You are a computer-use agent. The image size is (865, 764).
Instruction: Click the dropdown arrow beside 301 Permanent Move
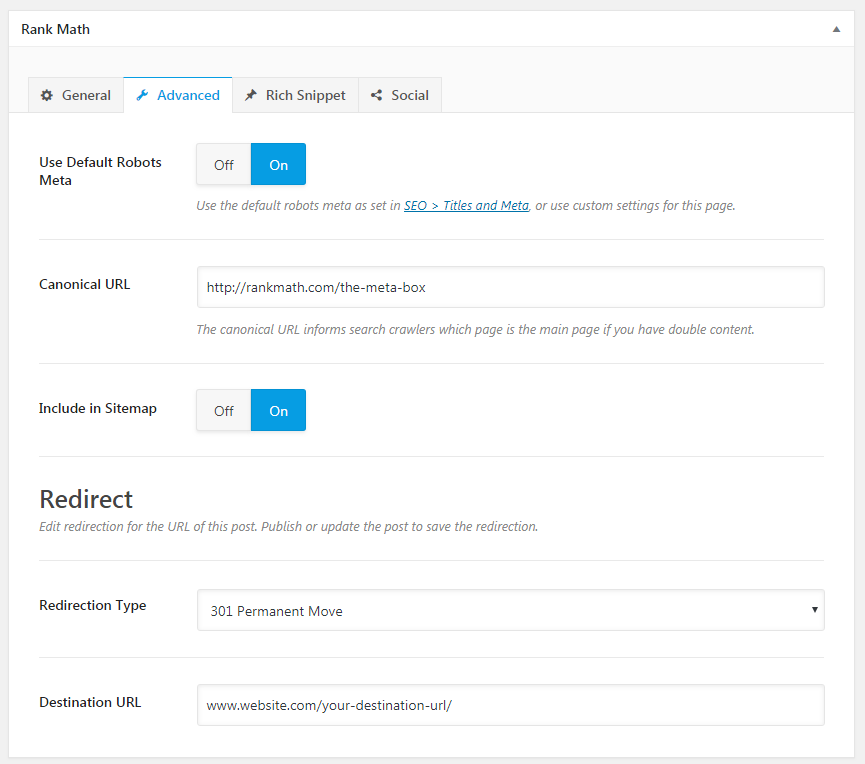coord(814,610)
